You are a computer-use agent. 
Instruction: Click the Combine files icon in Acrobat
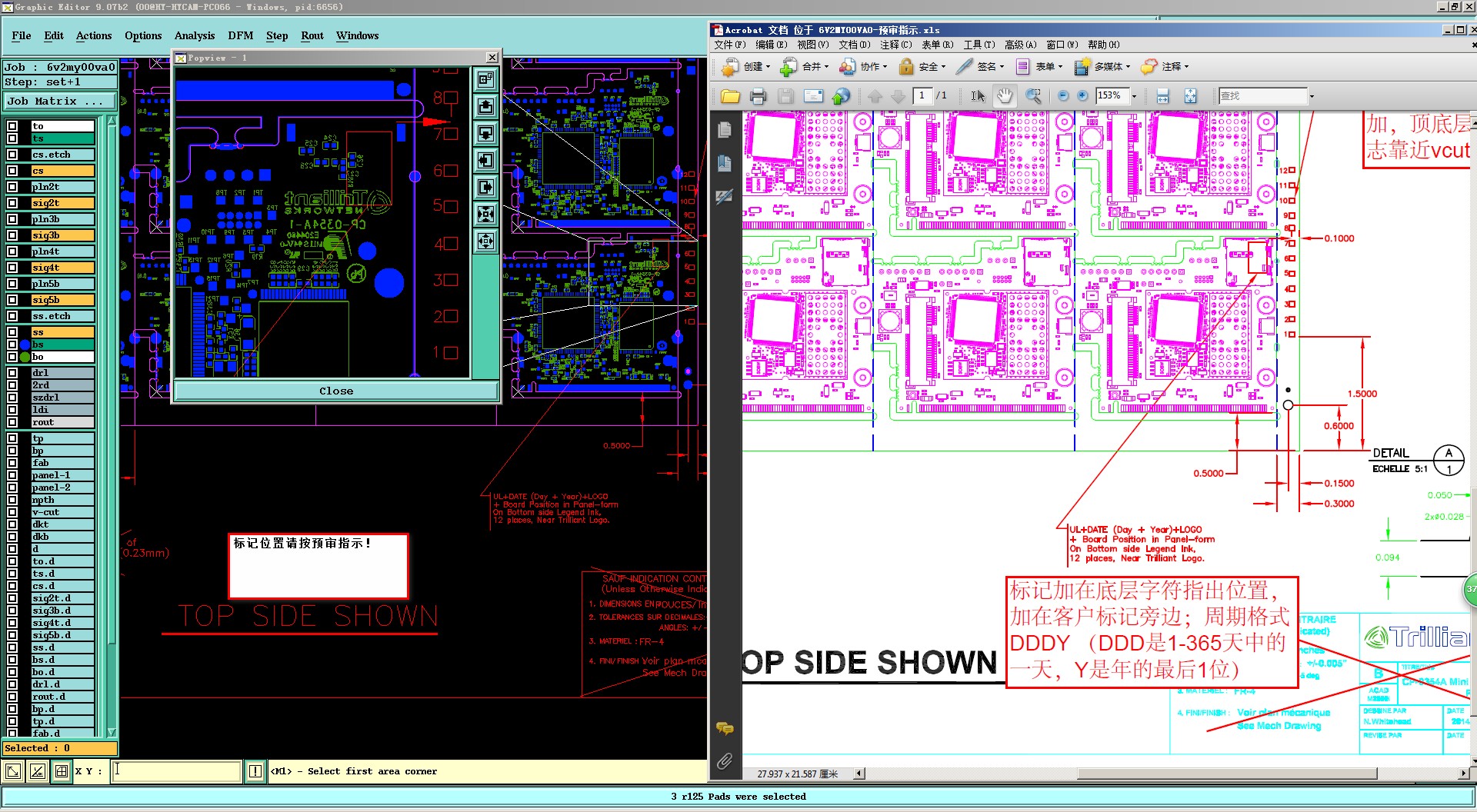pyautogui.click(x=789, y=67)
